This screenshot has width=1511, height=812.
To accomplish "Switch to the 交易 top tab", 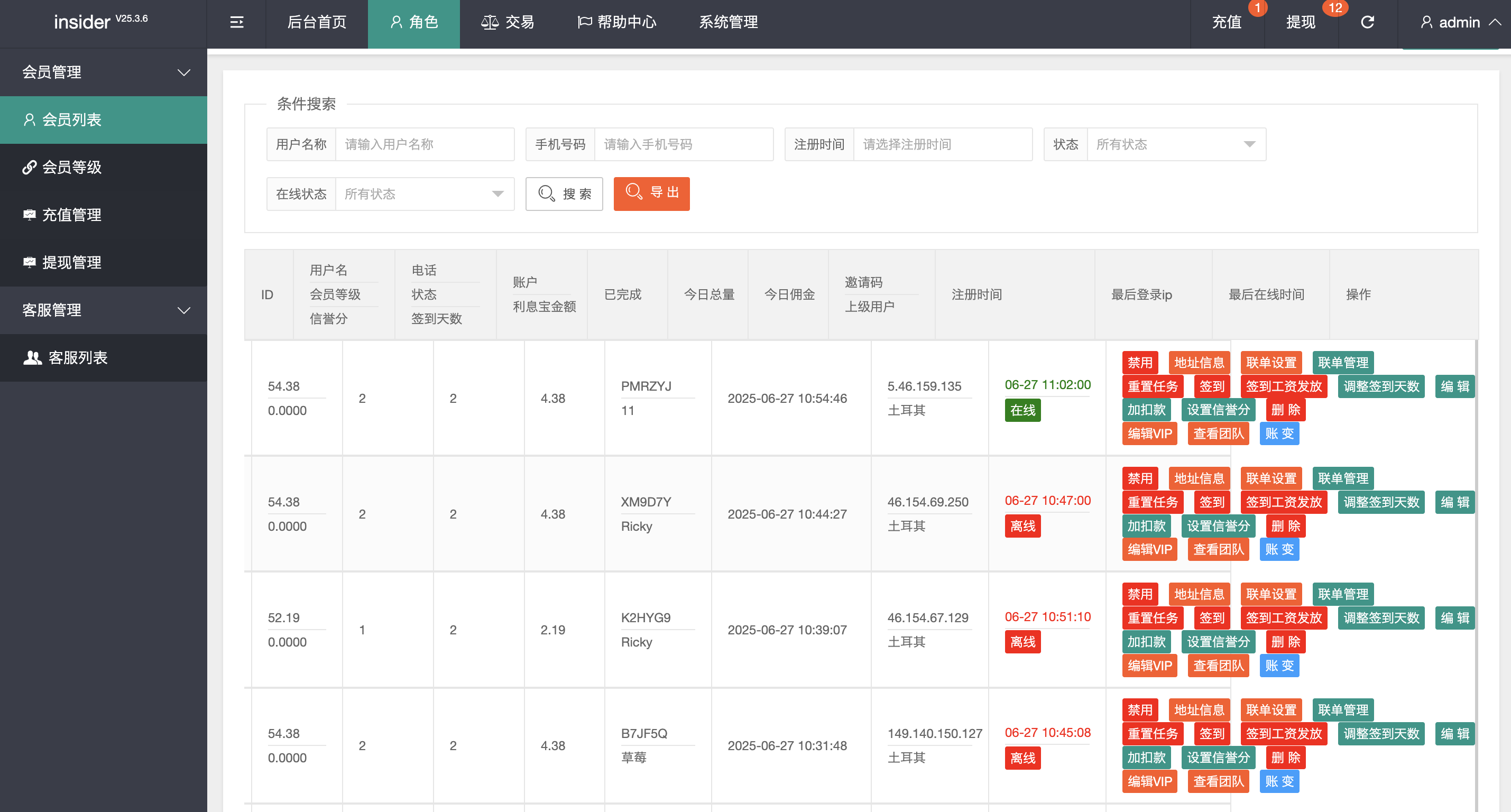I will (508, 22).
